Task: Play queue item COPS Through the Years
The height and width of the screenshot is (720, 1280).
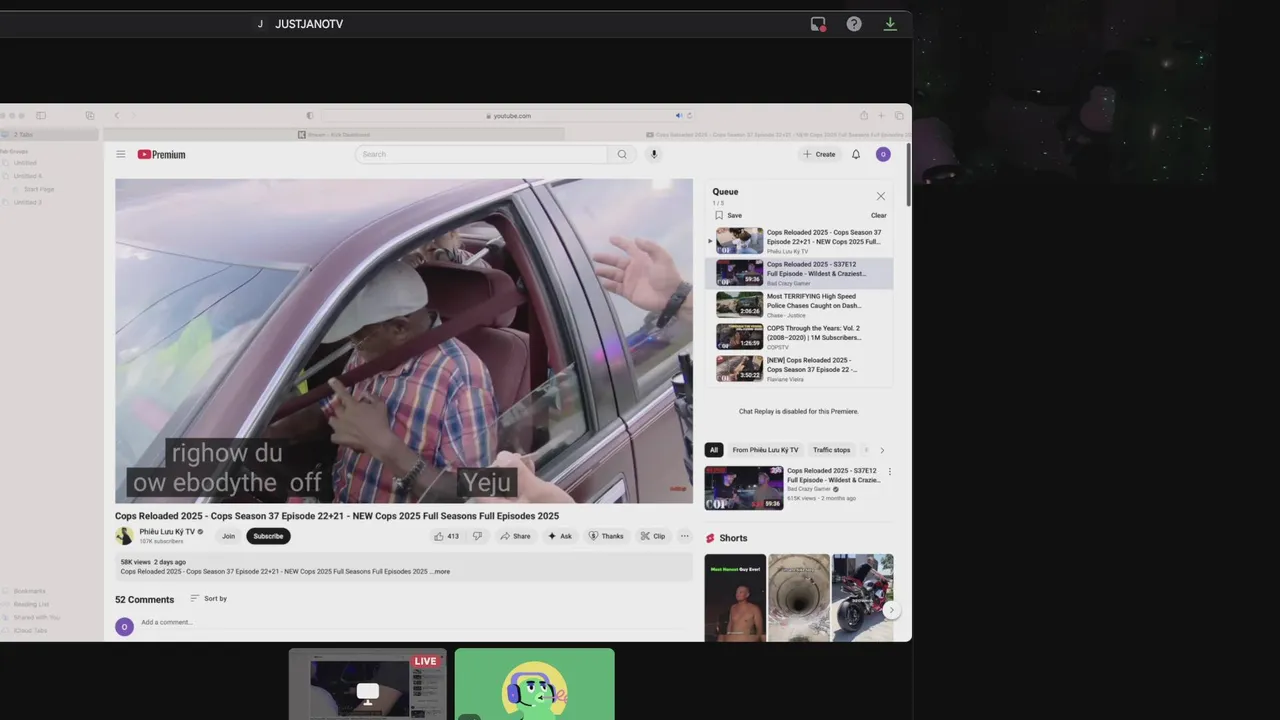Action: [x=800, y=337]
